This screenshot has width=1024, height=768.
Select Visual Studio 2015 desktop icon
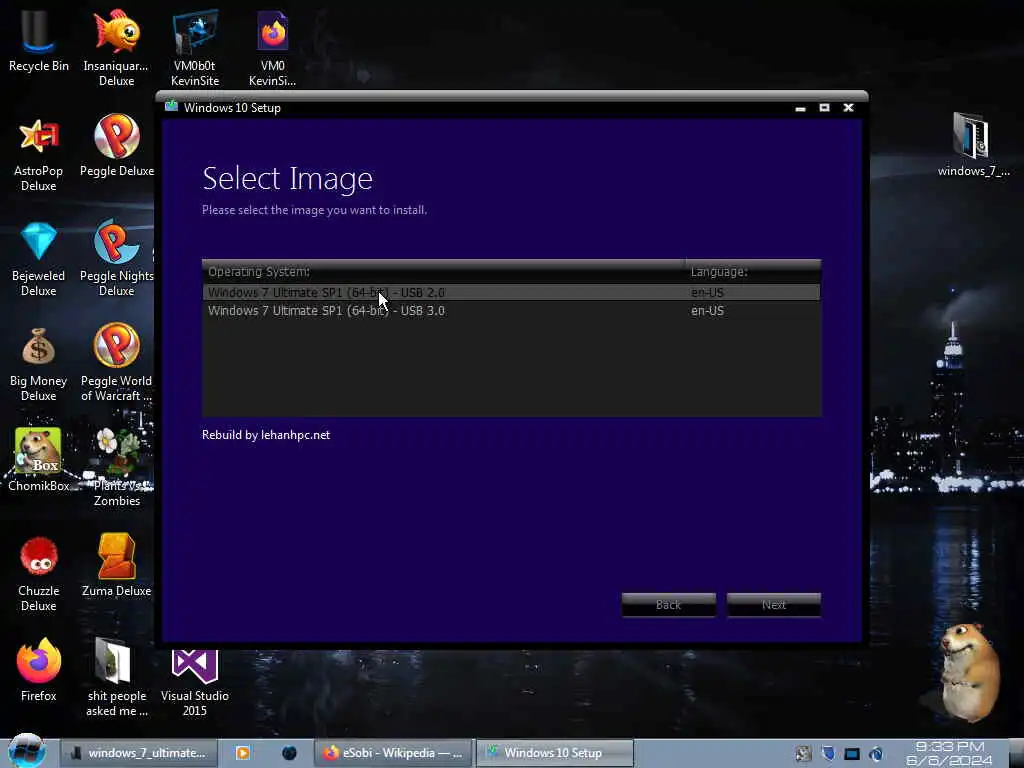195,683
